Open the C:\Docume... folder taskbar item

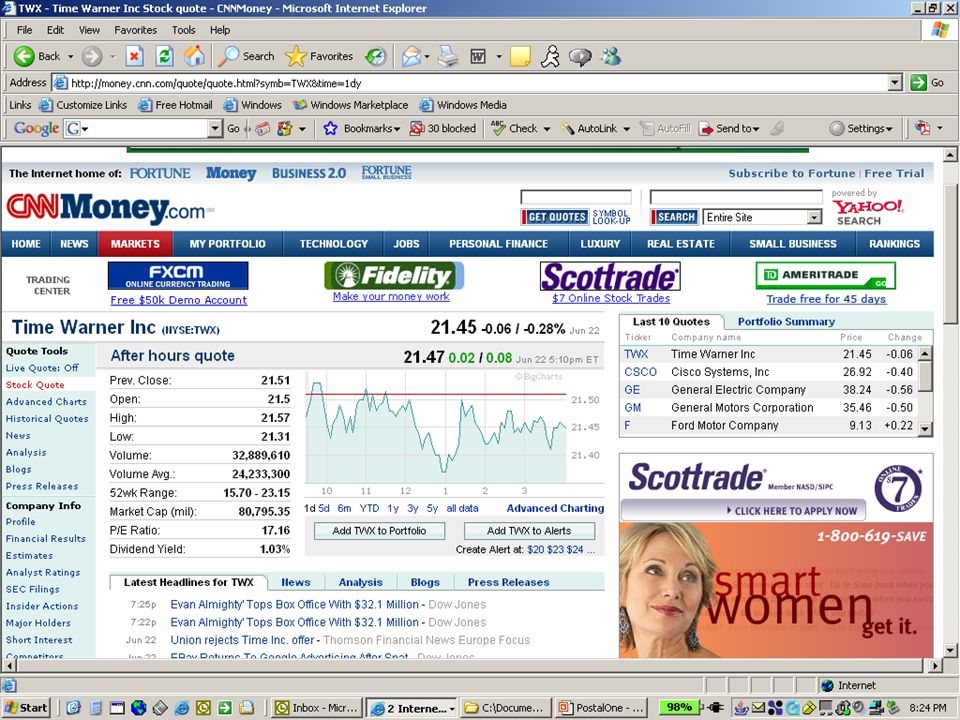(506, 708)
